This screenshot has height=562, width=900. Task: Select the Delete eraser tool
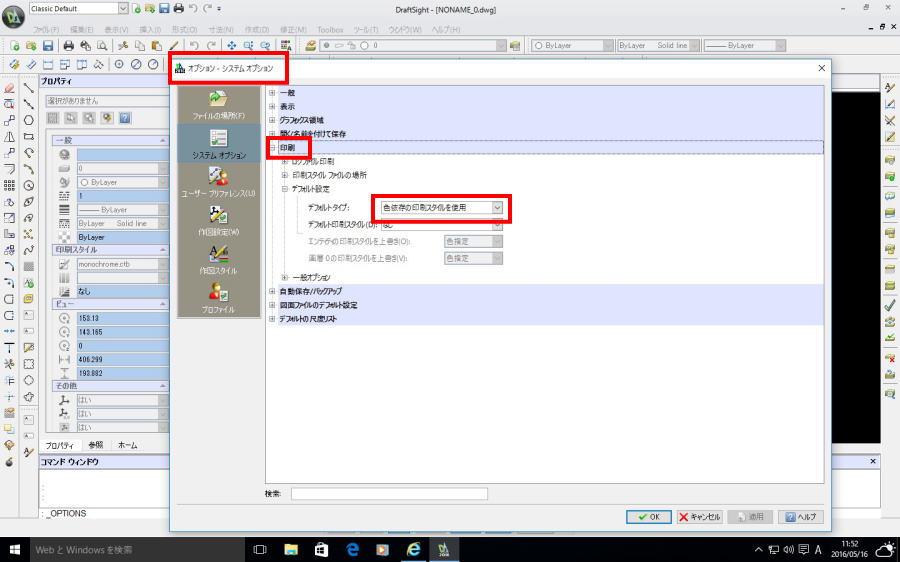(9, 88)
